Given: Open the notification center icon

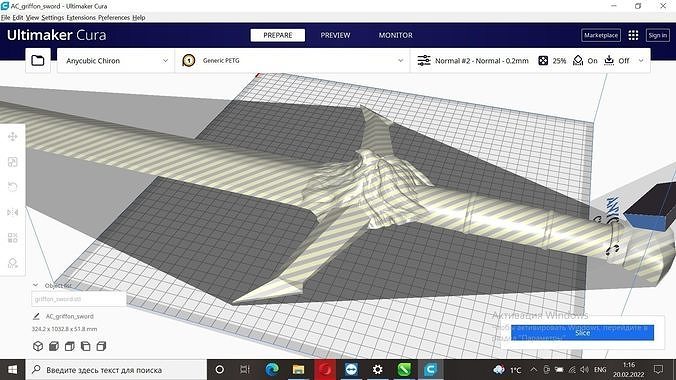Looking at the screenshot, I should 658,370.
